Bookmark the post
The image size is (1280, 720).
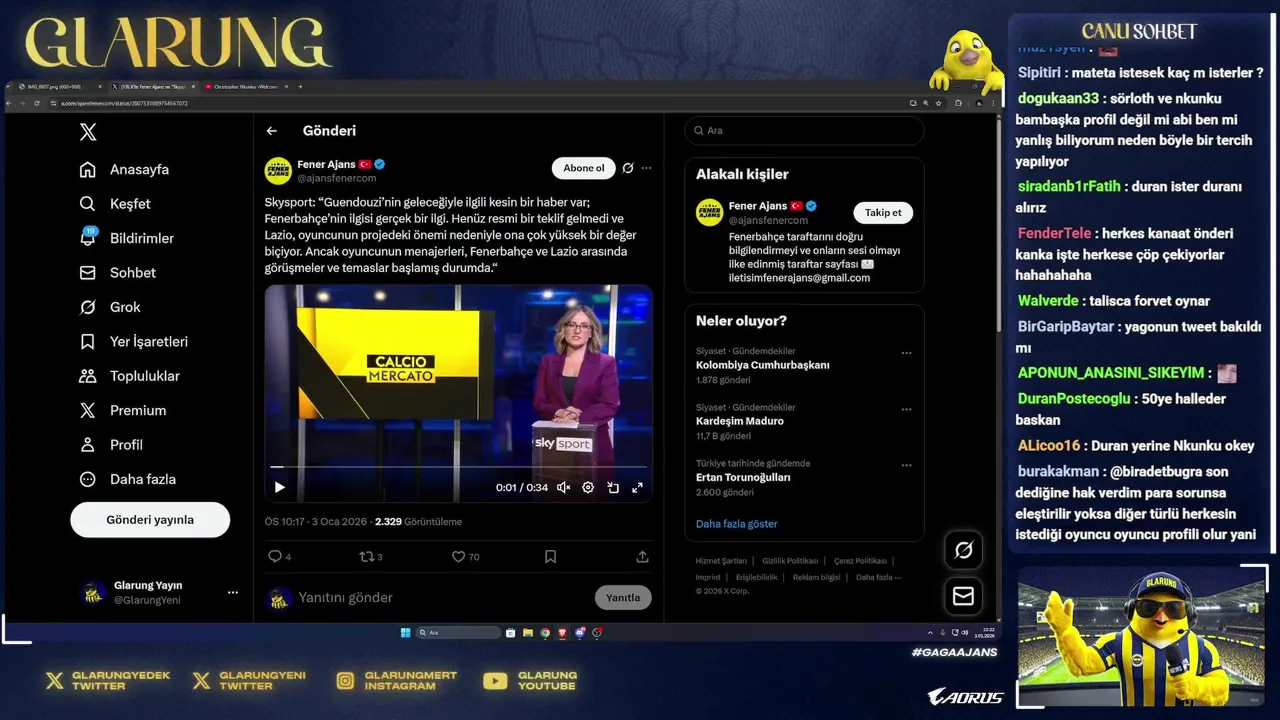[550, 557]
